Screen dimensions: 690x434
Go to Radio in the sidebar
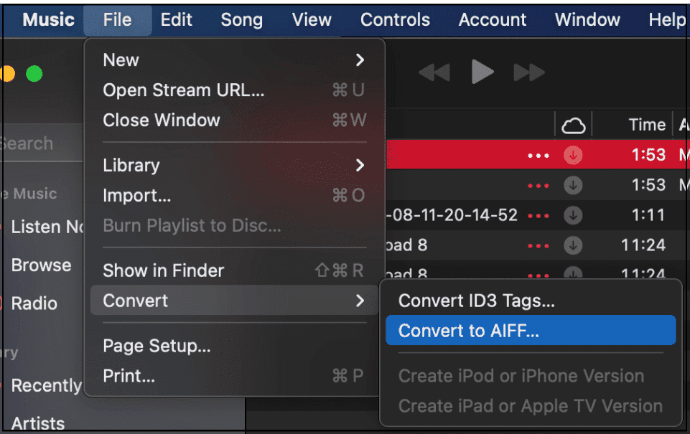34,303
